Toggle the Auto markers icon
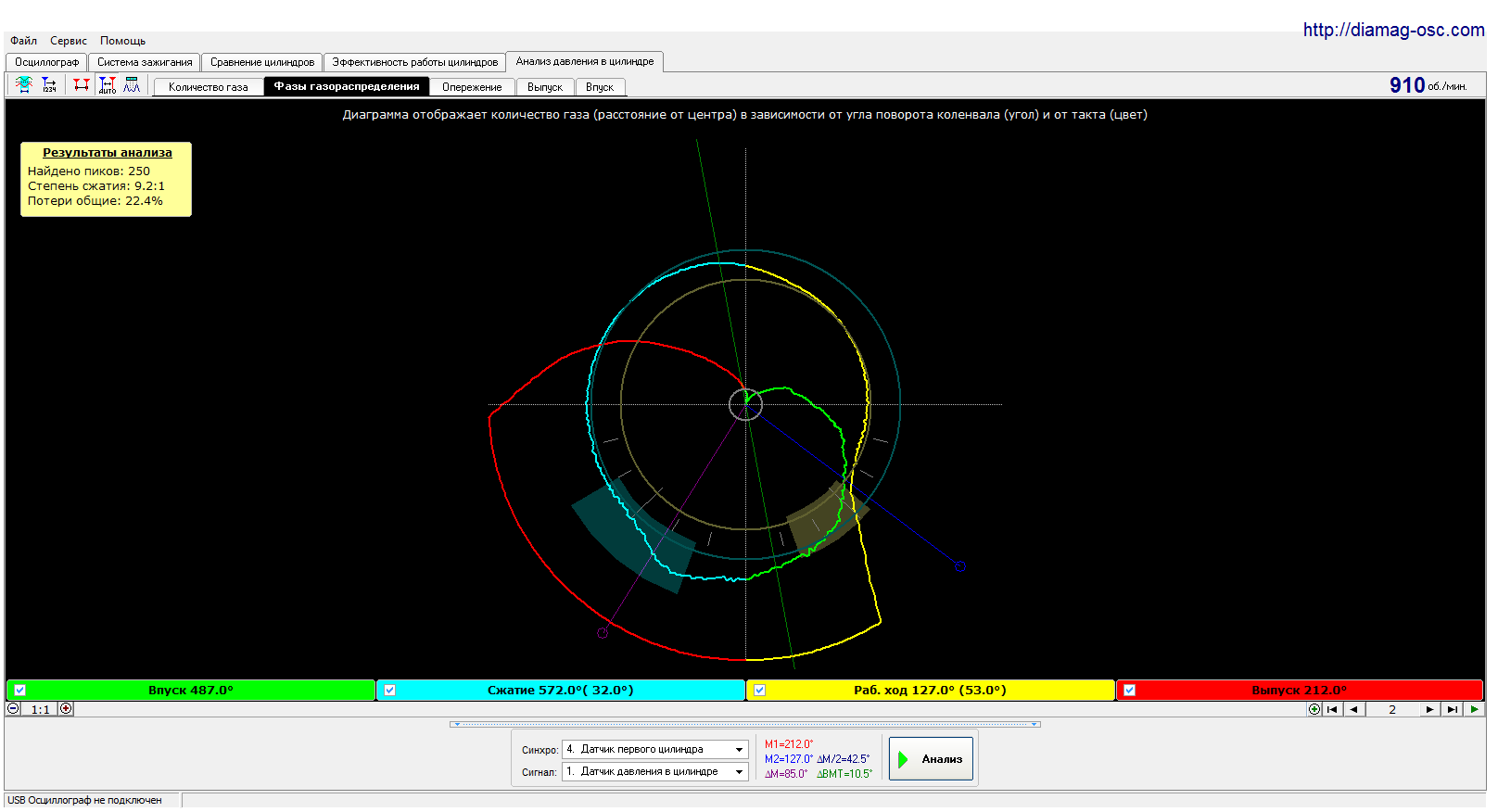This screenshot has height=812, width=1498. 108,85
